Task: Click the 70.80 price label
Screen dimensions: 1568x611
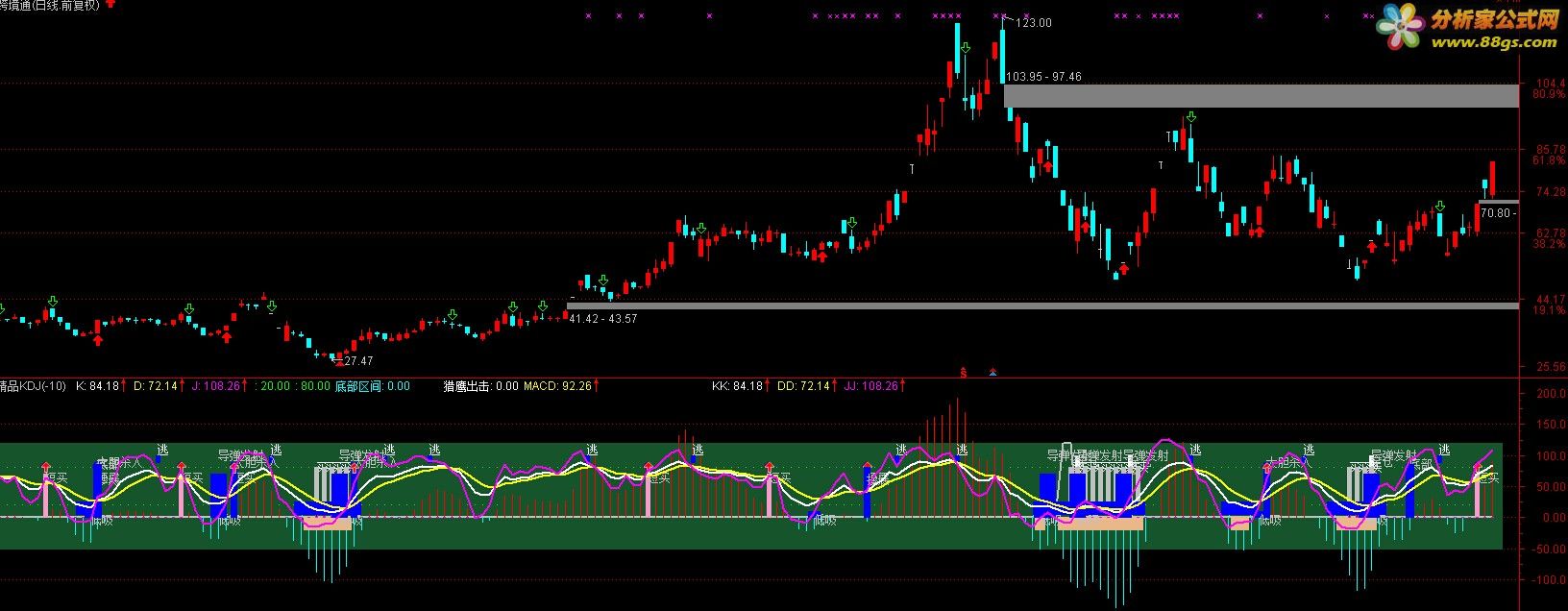Action: pos(1497,213)
